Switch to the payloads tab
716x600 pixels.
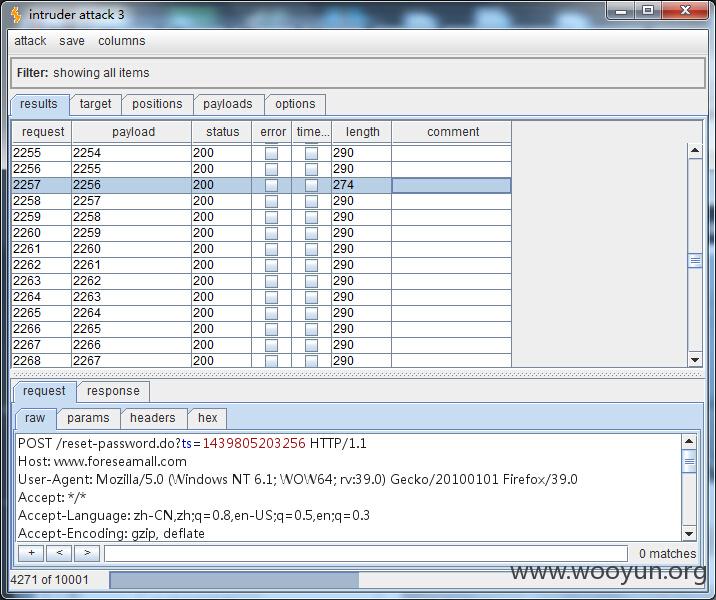point(227,104)
